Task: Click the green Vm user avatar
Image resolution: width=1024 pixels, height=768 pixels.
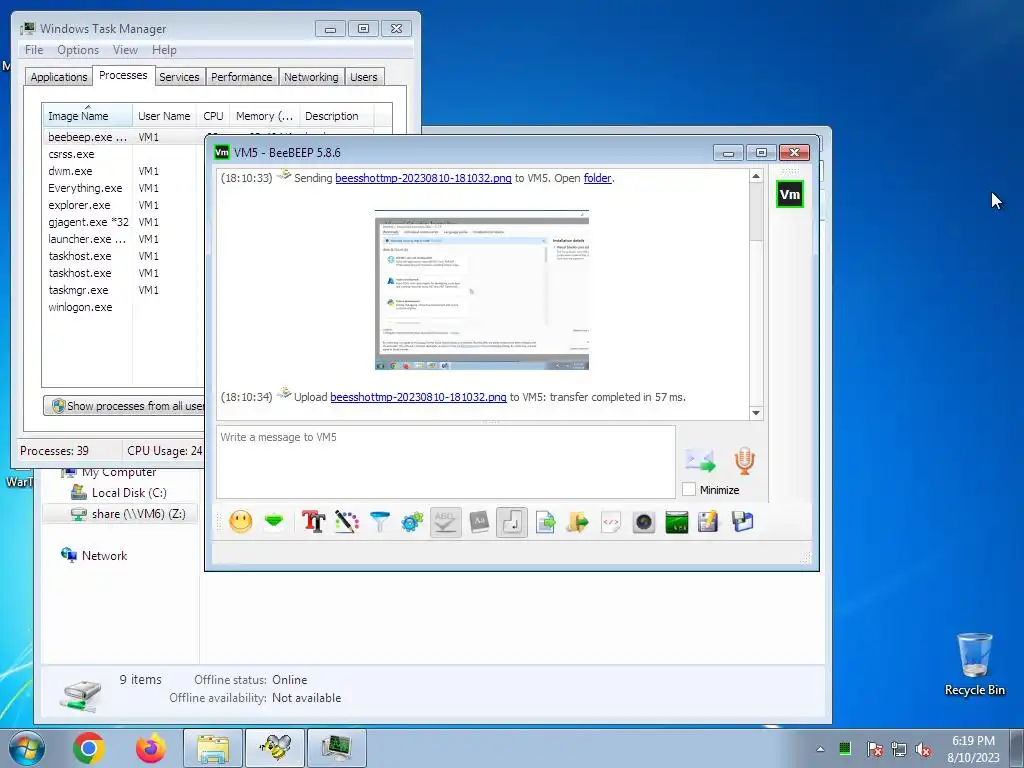Action: [x=790, y=195]
